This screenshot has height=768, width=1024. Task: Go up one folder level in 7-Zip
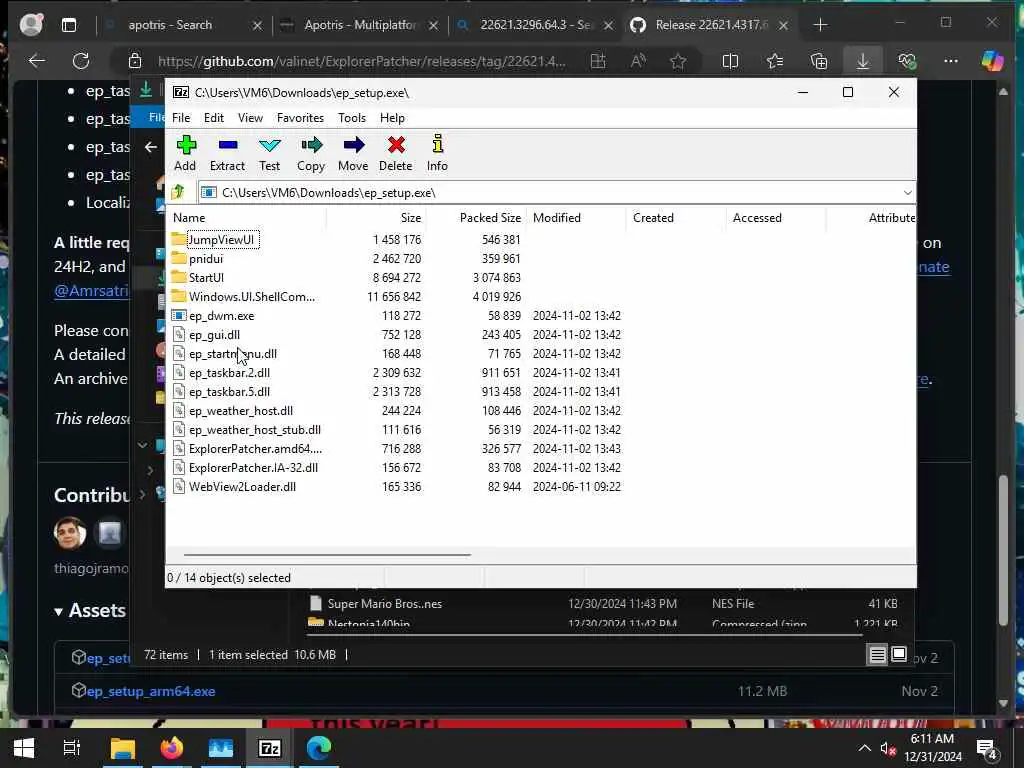point(178,192)
